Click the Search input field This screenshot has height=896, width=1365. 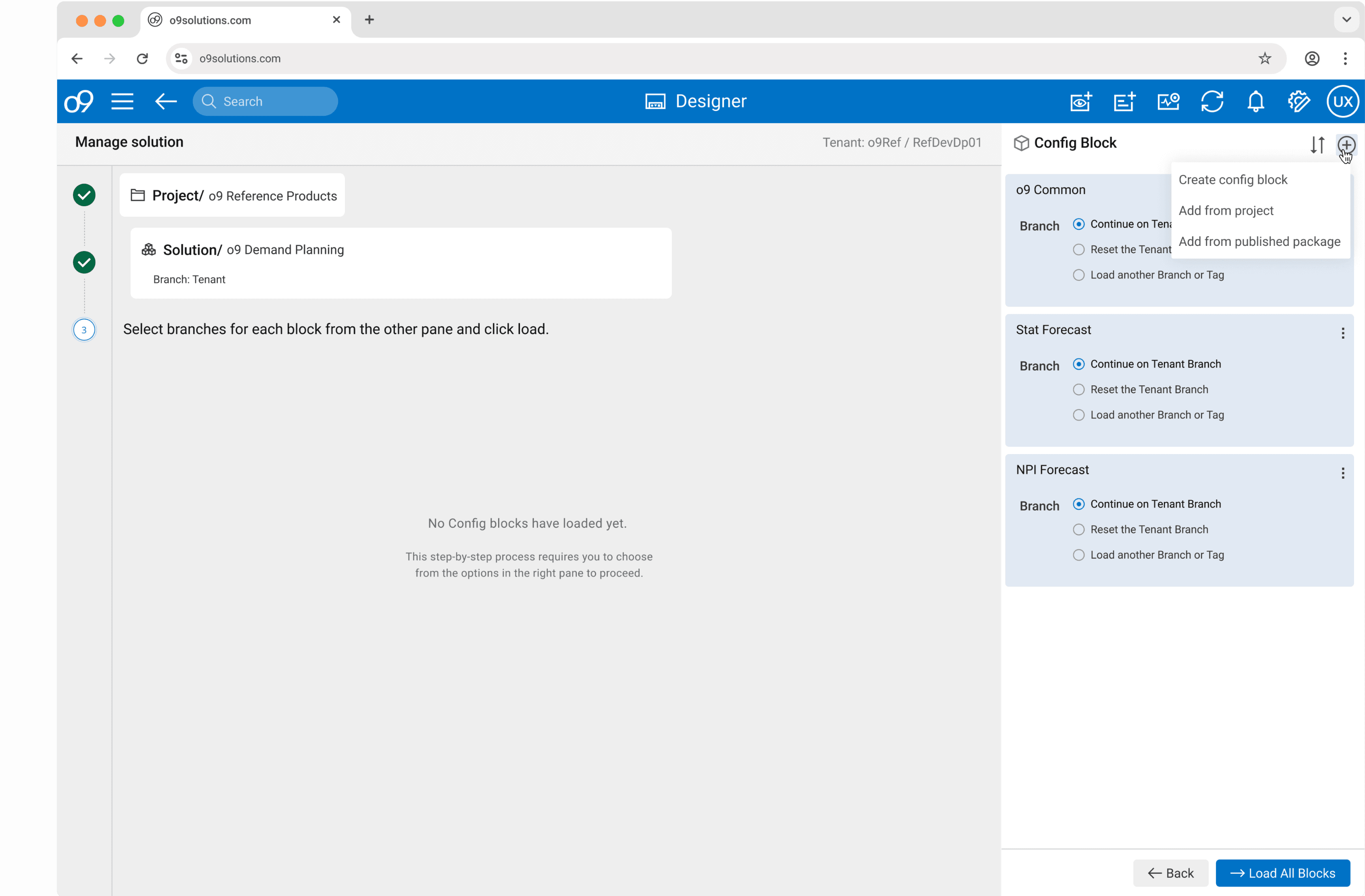pos(265,101)
